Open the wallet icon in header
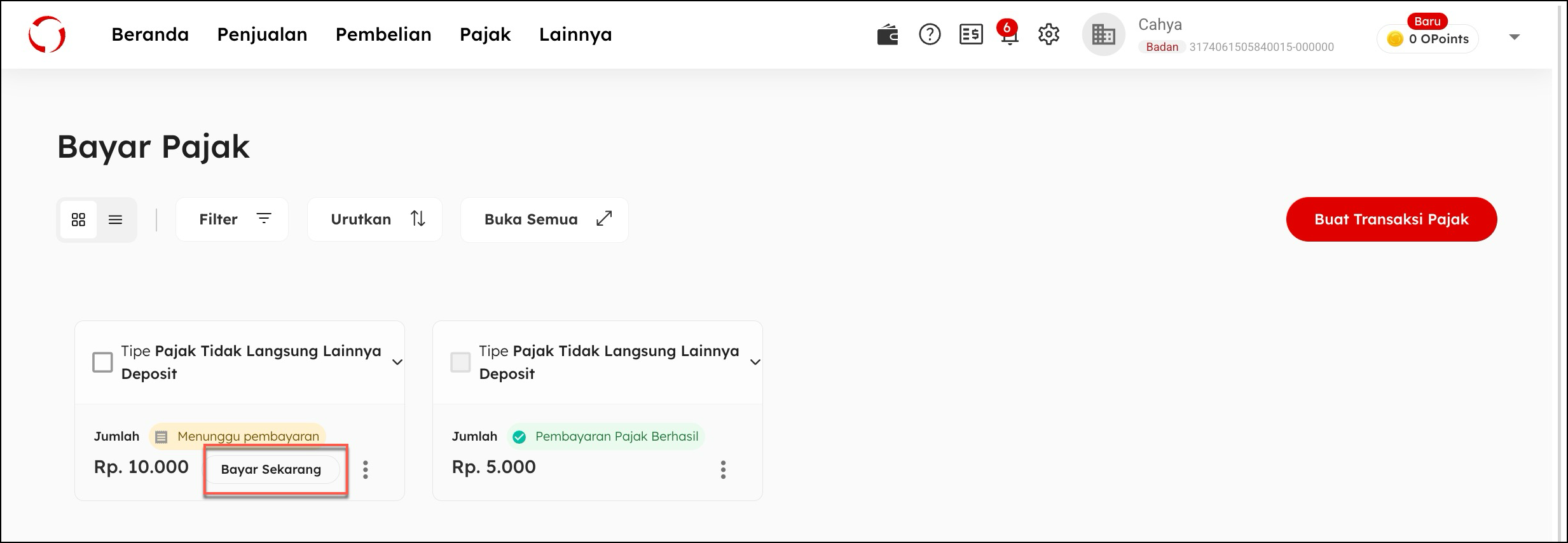 pos(887,35)
